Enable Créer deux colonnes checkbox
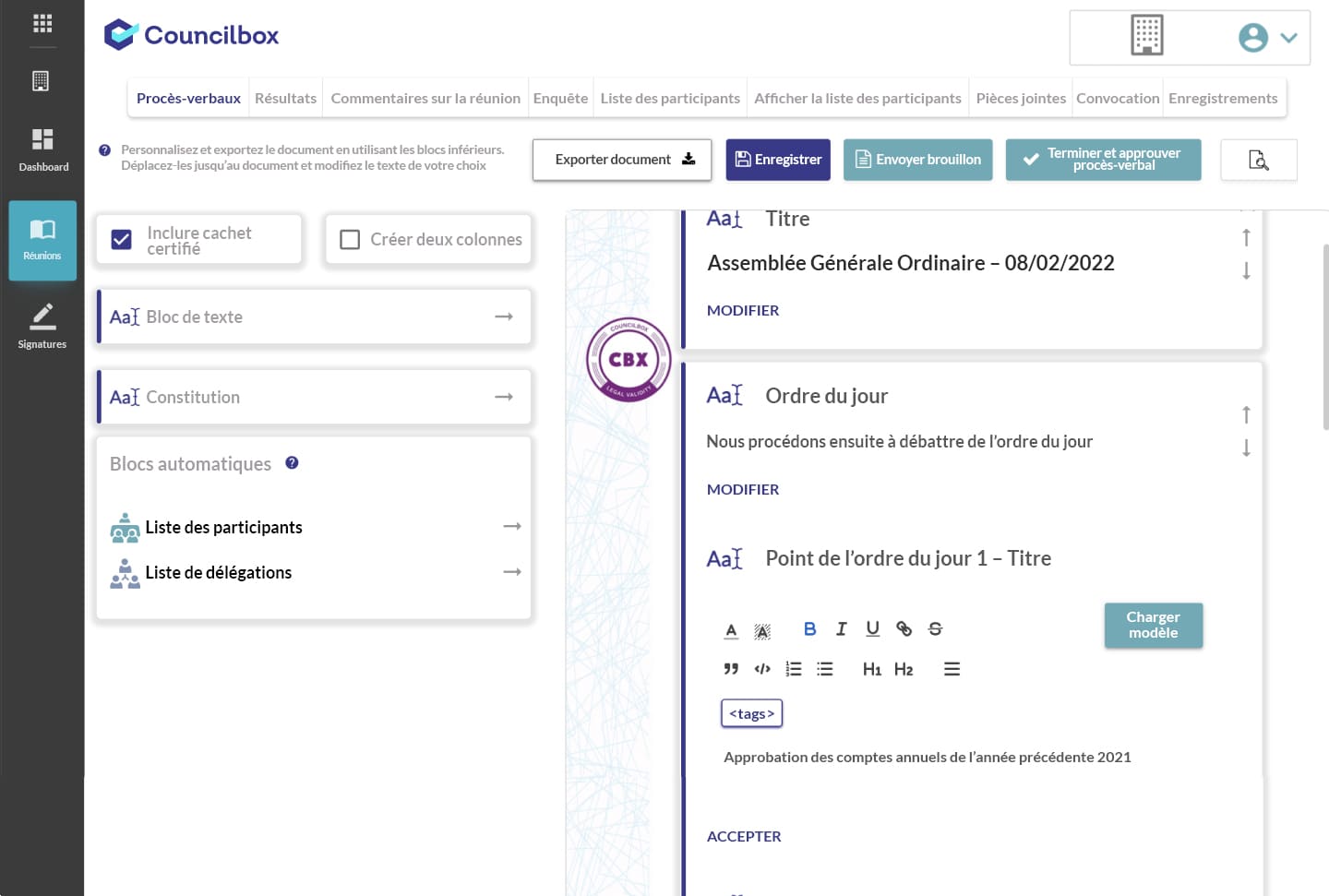Image resolution: width=1329 pixels, height=896 pixels. 350,240
